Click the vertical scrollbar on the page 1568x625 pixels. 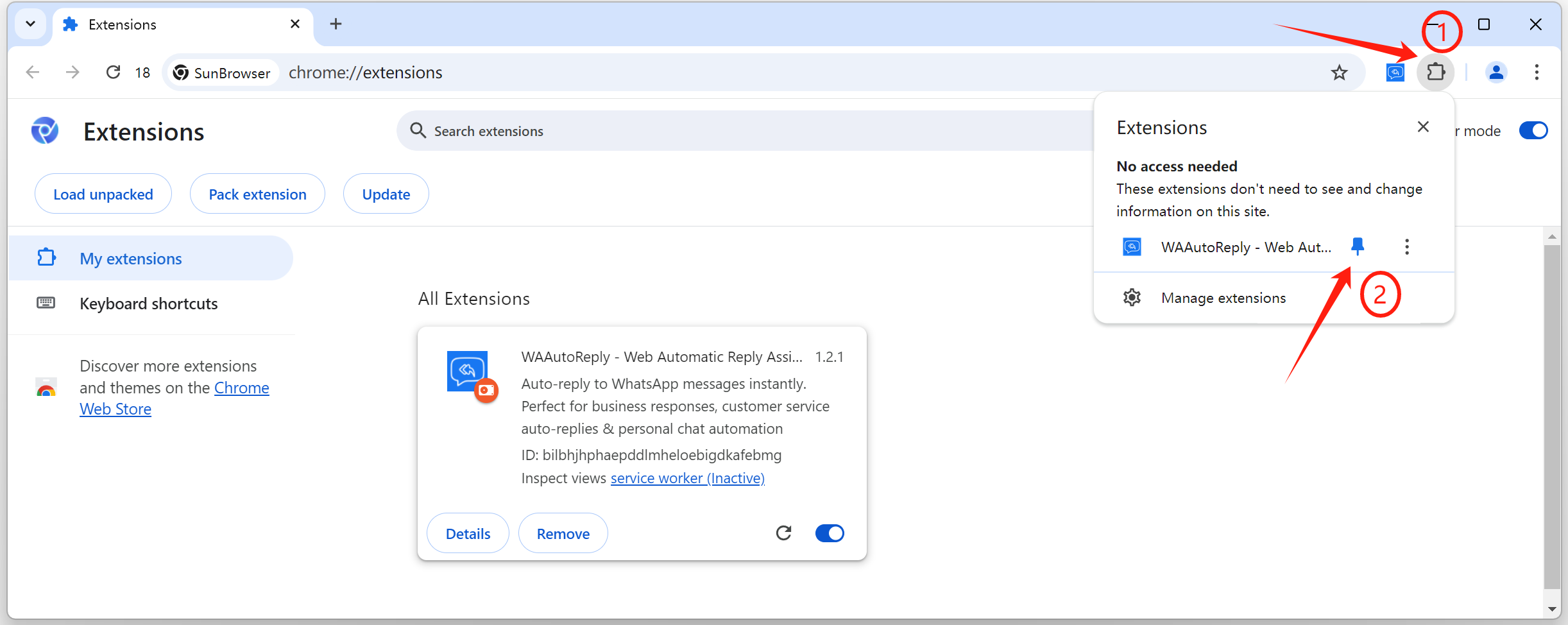(1551, 417)
